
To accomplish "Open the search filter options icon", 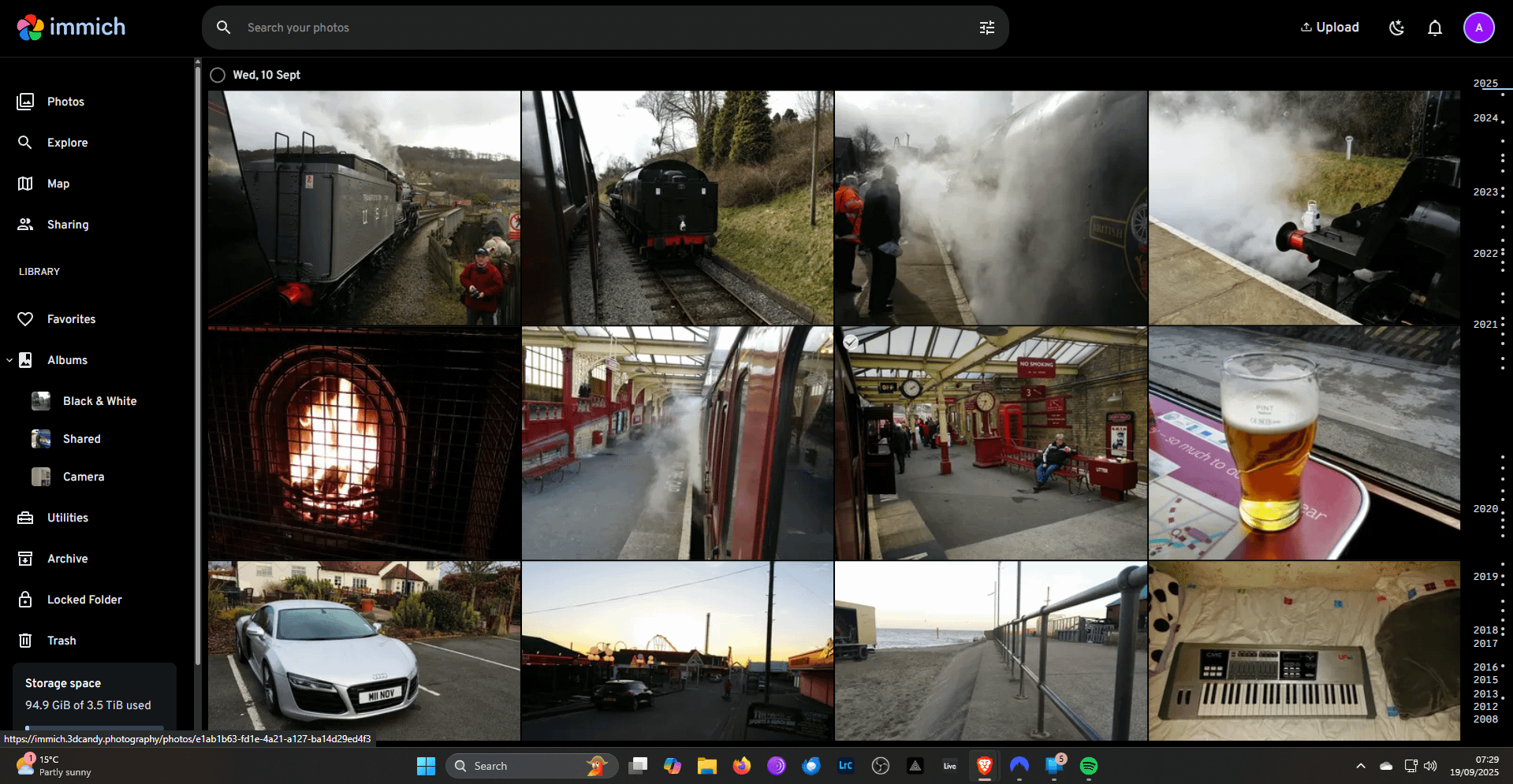I will (x=986, y=28).
